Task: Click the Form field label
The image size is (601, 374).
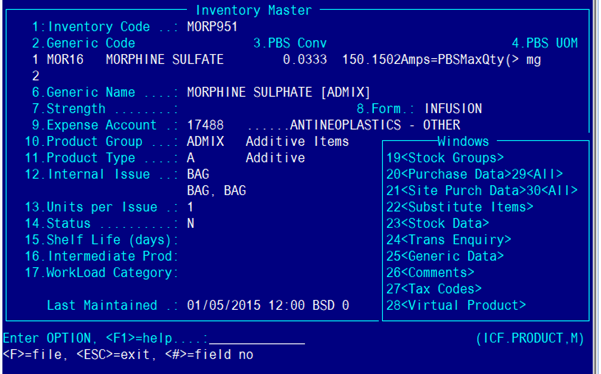Action: click(x=378, y=109)
